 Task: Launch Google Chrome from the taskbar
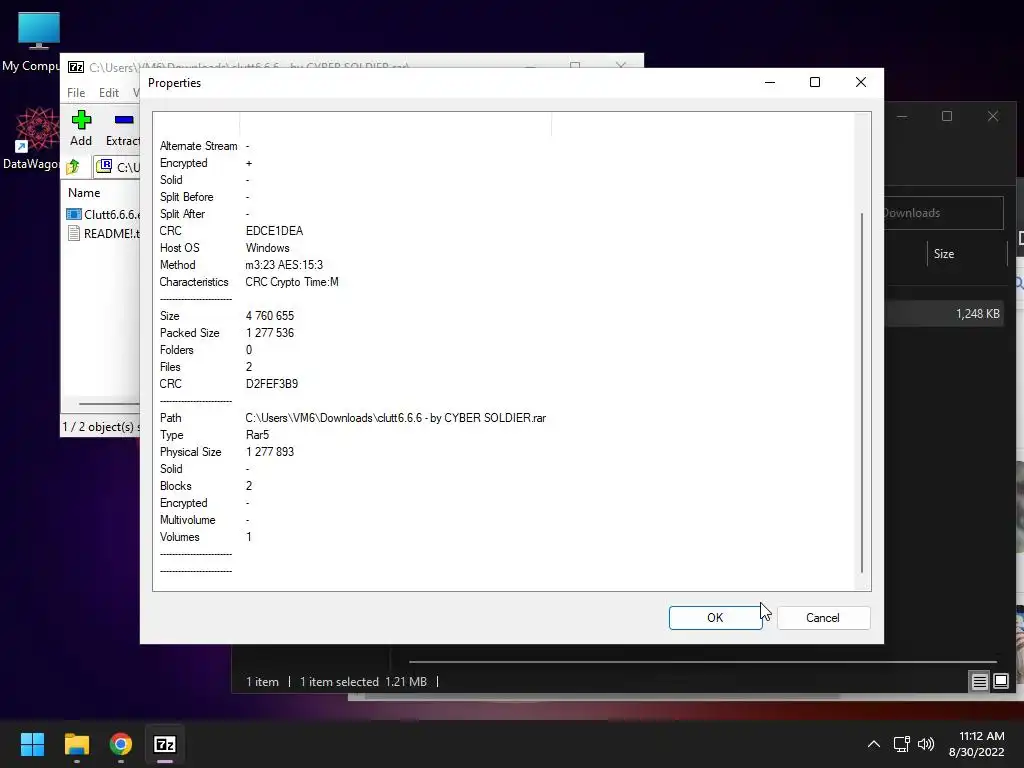(121, 744)
